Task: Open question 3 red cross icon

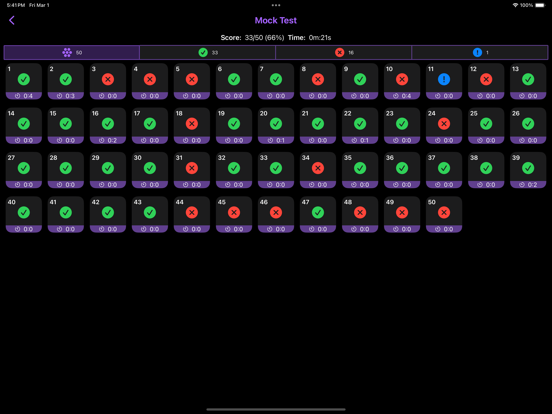Action: [x=108, y=79]
